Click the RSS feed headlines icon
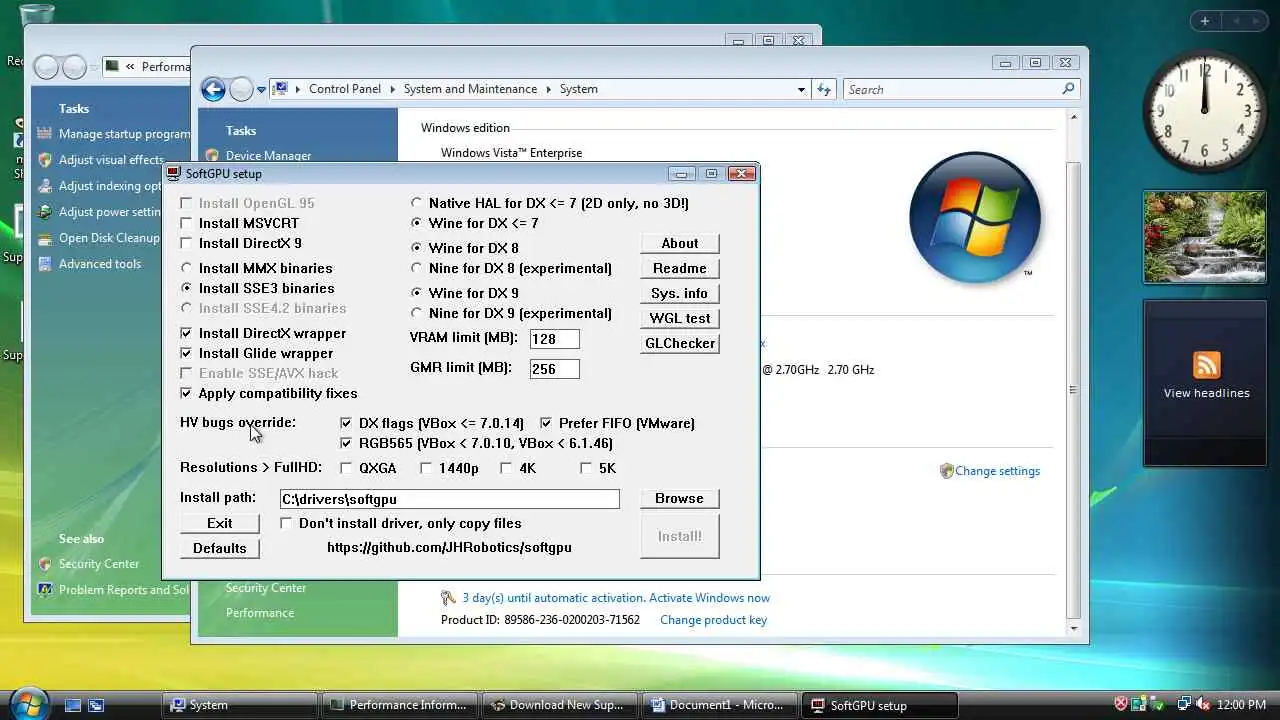Screen dimensions: 1280x720 point(1206,365)
